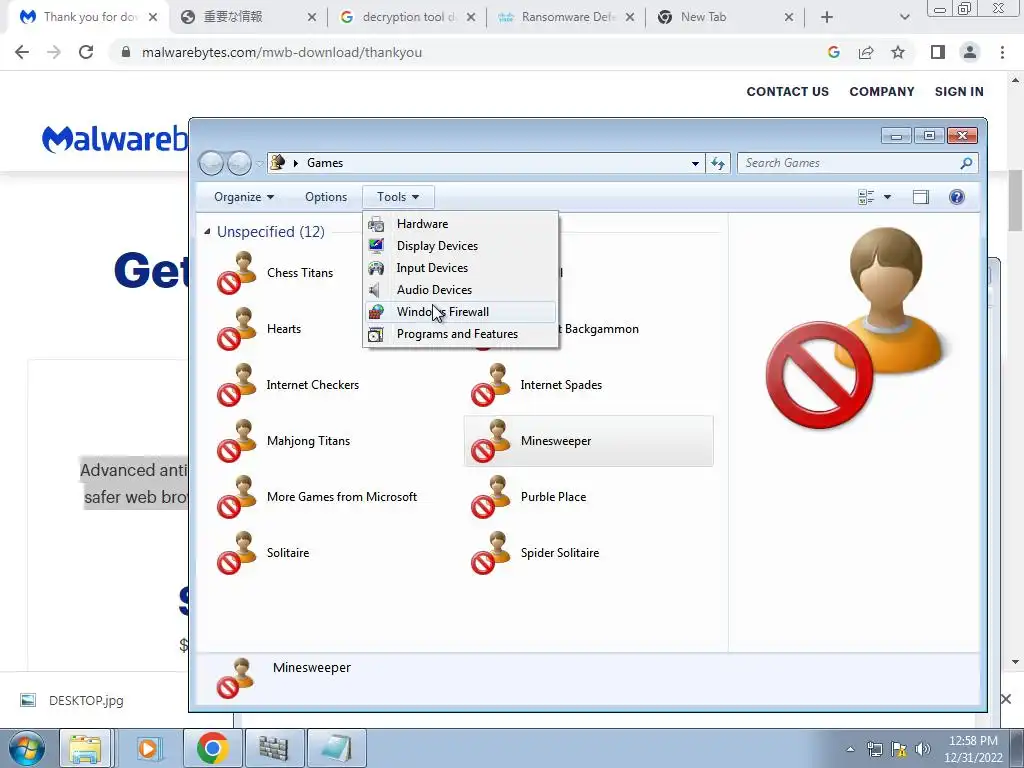
Task: Click the Internet Backgammon label
Action: tap(599, 328)
